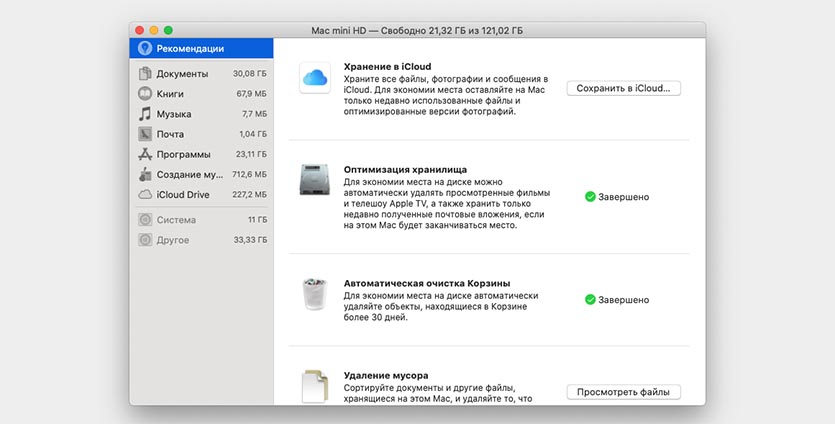Click the trash bin Корзина icon
835x424 pixels.
[x=314, y=293]
